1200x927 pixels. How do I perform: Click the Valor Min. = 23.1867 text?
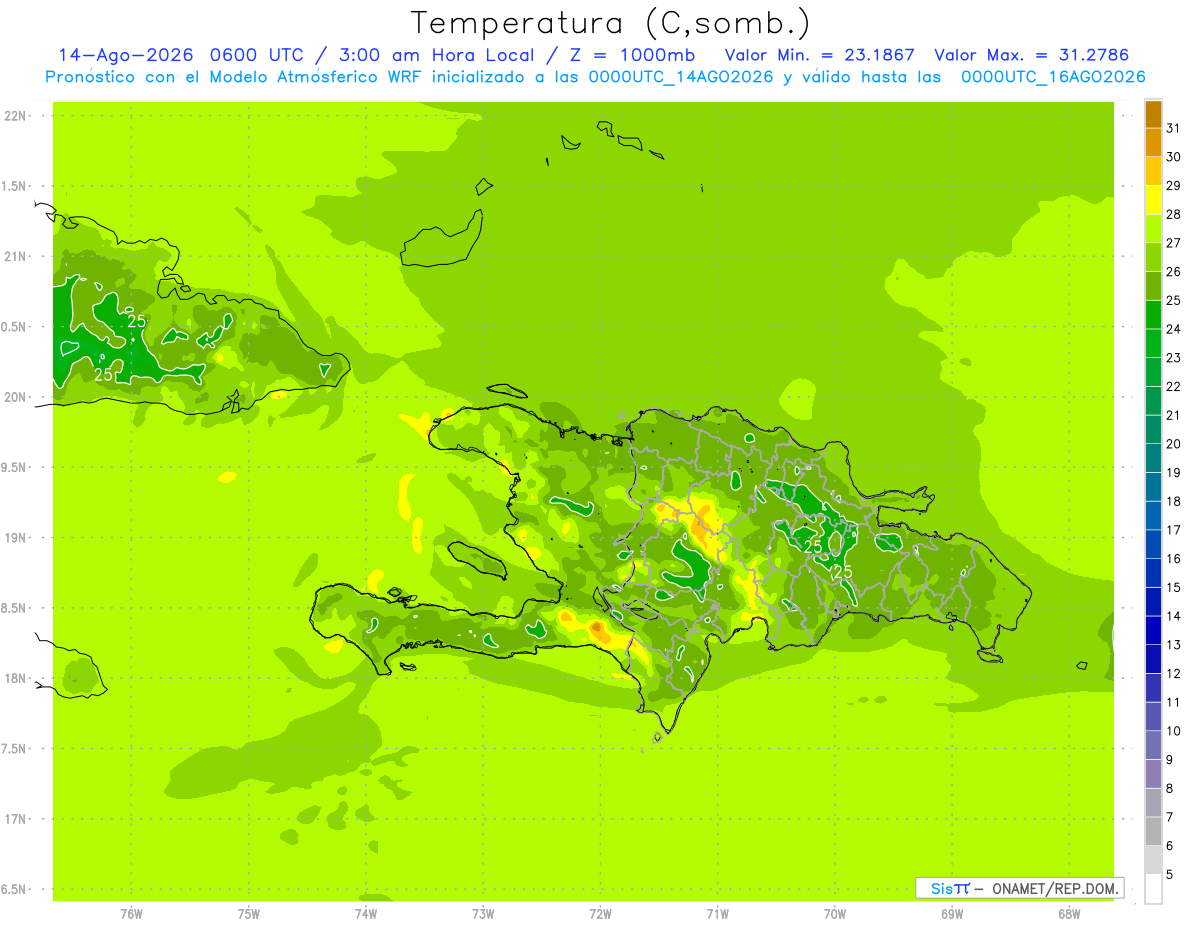click(819, 55)
